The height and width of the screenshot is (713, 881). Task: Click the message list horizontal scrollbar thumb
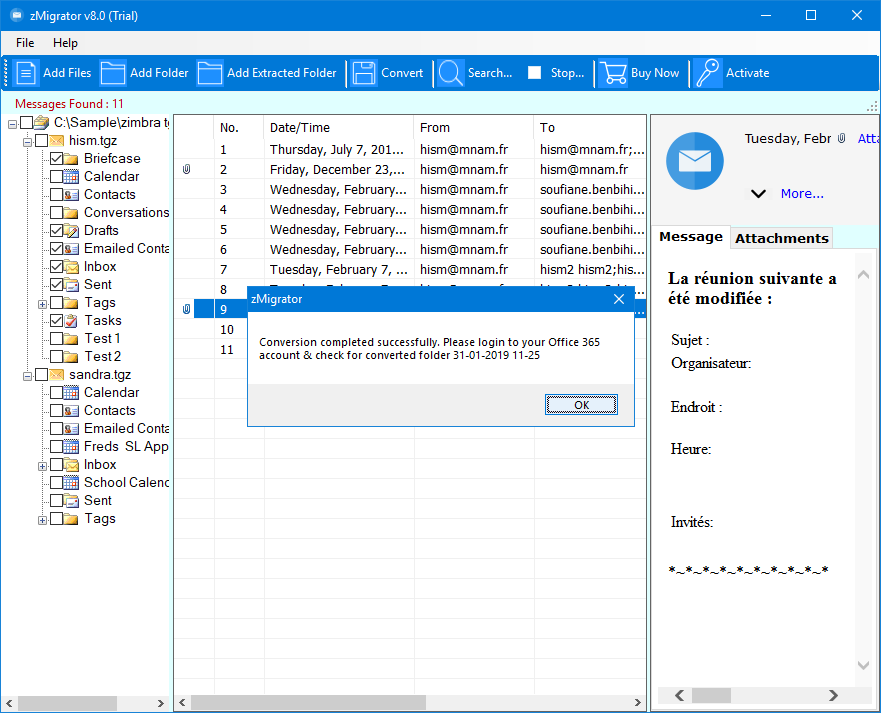click(308, 702)
